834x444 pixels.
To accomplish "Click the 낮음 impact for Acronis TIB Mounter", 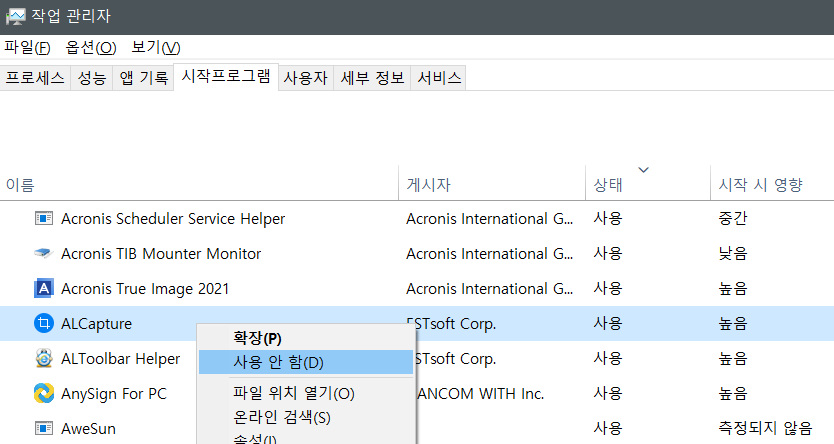I will click(732, 253).
